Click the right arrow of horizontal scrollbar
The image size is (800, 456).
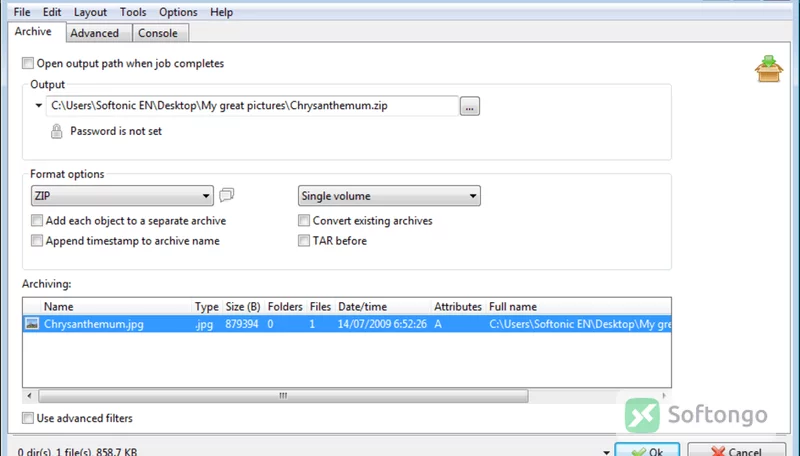[x=664, y=396]
